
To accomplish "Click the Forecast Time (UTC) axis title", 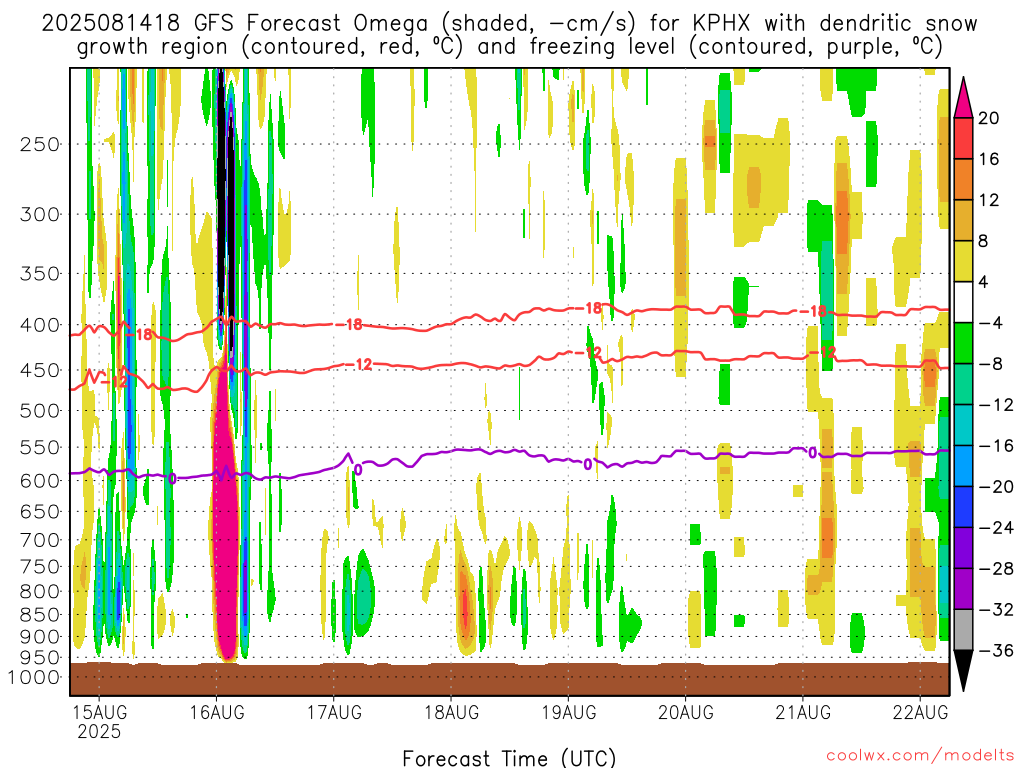I will tap(509, 758).
